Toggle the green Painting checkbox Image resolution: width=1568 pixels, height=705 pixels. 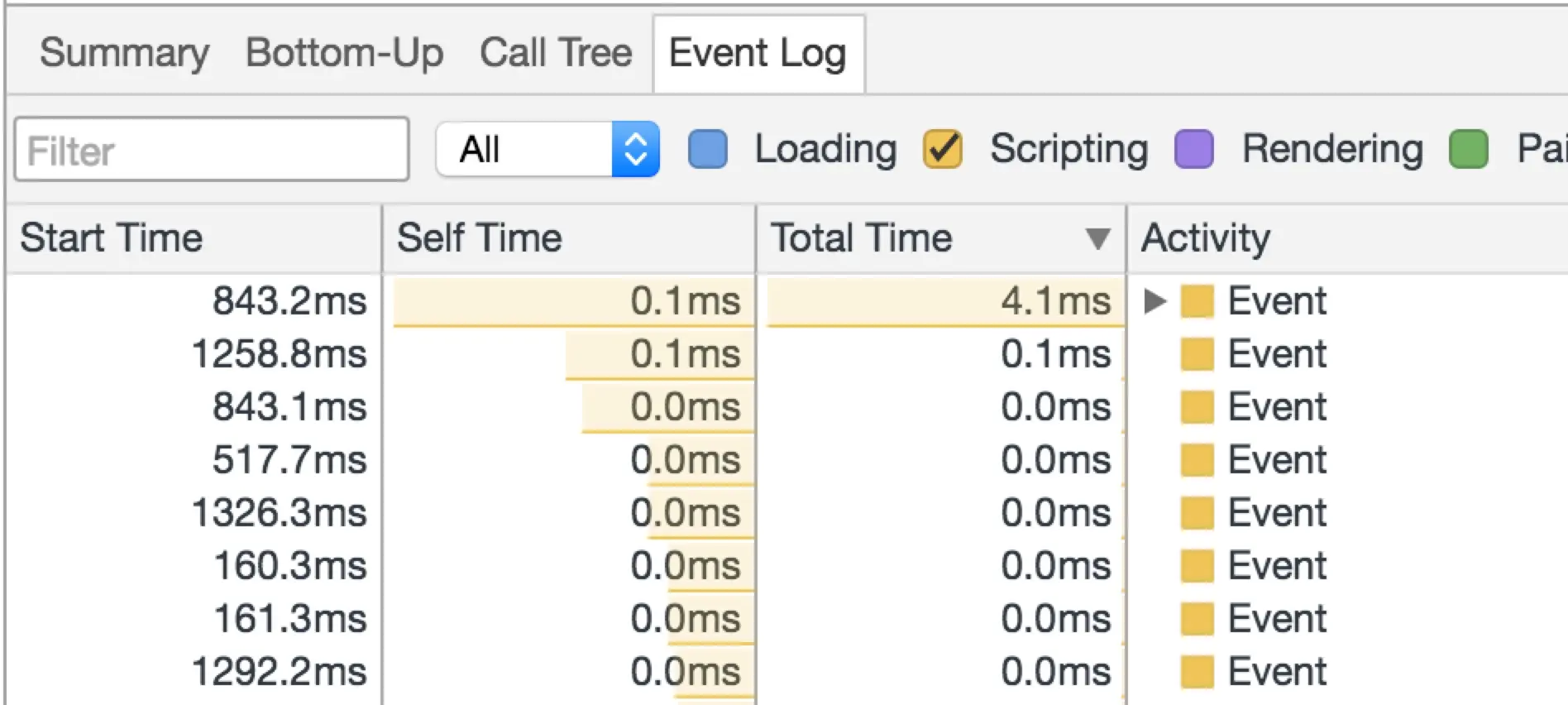1469,150
